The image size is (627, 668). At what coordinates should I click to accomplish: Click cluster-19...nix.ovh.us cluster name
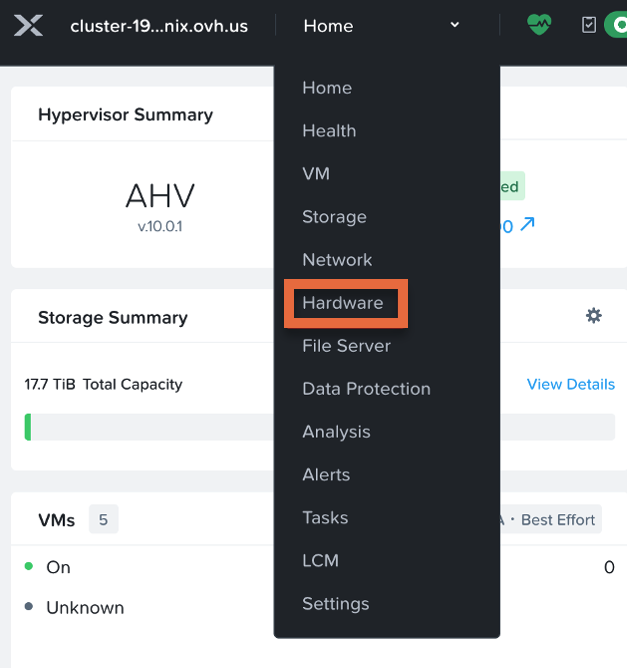click(159, 26)
